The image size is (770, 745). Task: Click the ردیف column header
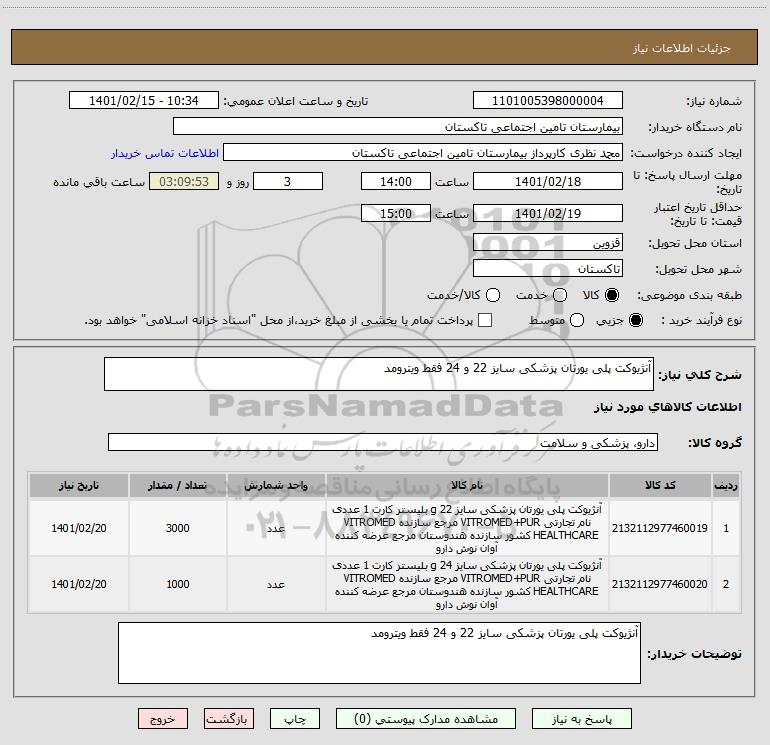click(x=726, y=486)
